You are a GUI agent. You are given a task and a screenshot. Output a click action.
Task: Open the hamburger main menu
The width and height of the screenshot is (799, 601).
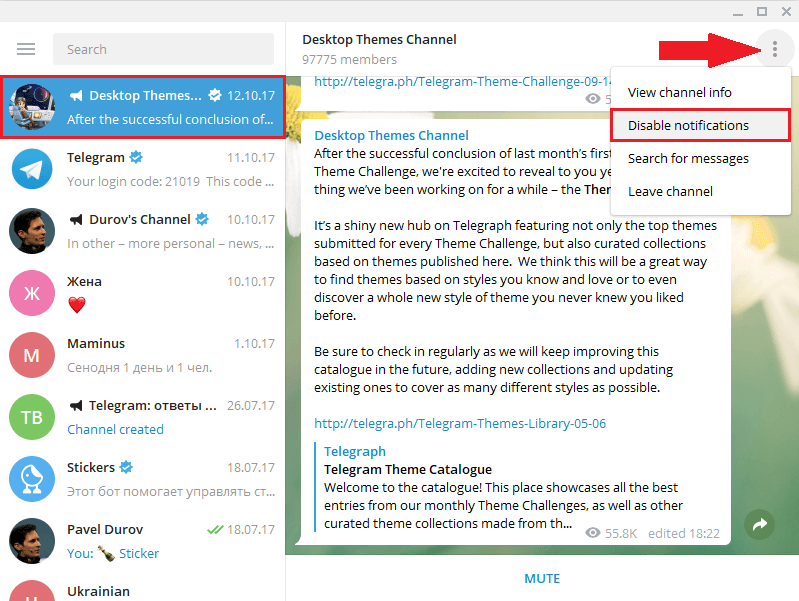coord(26,49)
